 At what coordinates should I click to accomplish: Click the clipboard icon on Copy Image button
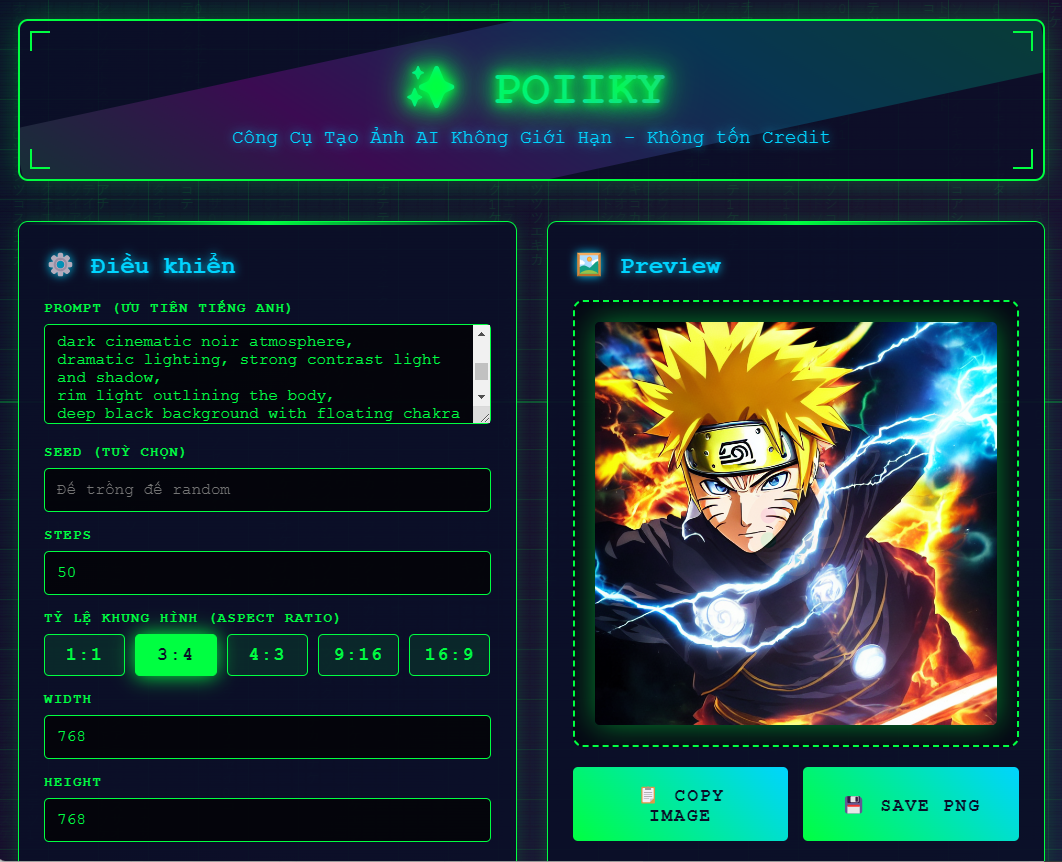click(x=648, y=794)
